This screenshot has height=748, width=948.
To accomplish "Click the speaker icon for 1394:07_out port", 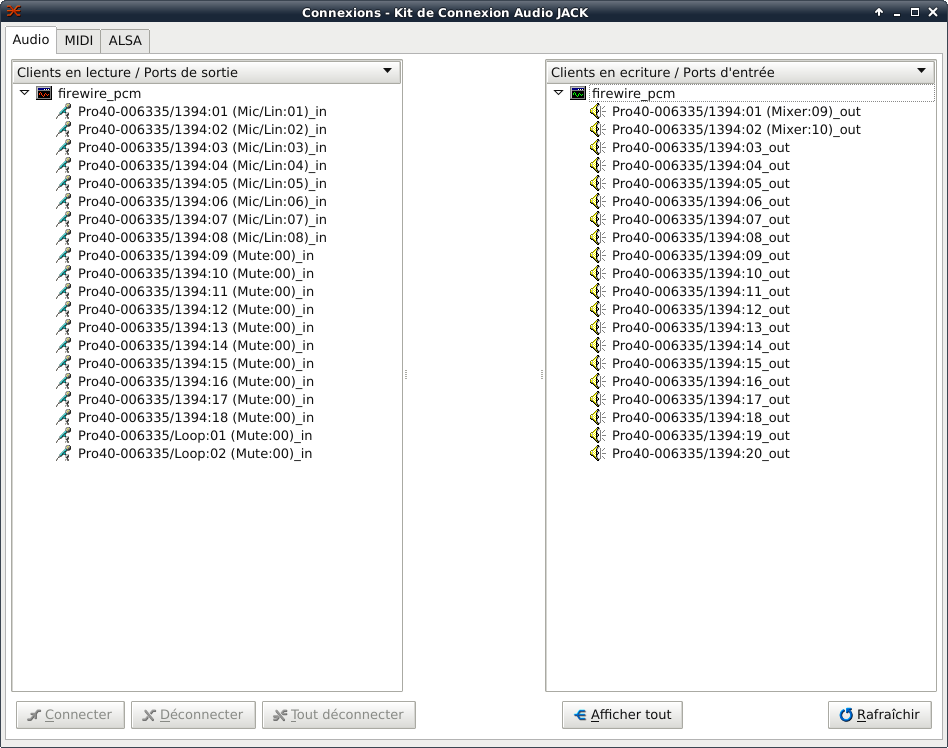I will click(x=597, y=220).
